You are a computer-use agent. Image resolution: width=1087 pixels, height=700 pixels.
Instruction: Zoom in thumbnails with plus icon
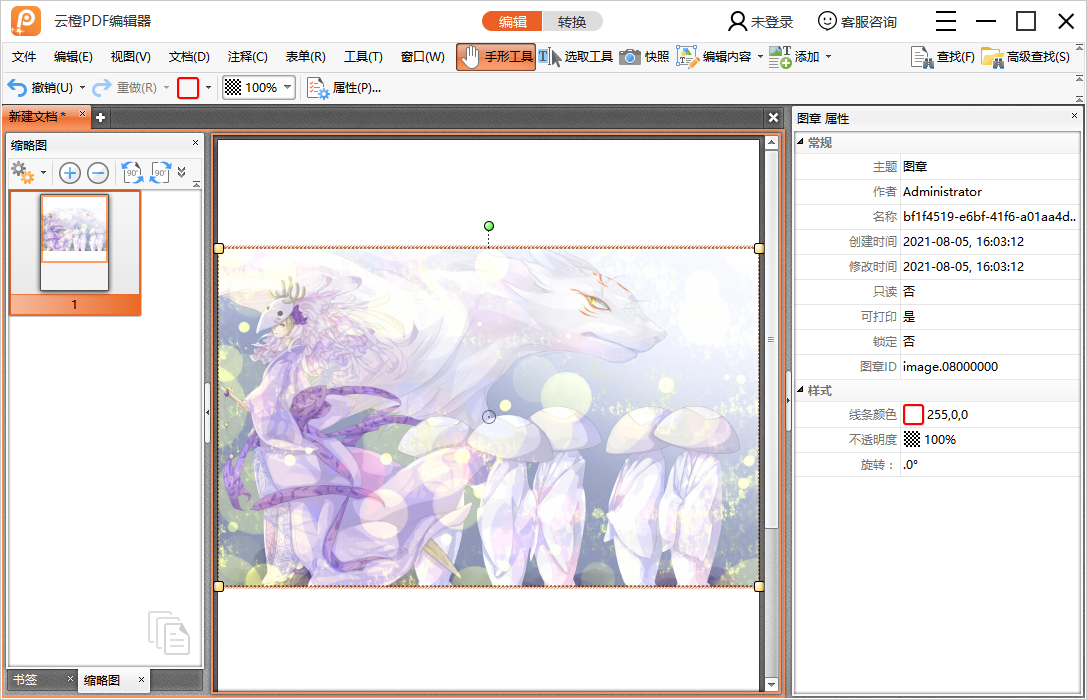[x=70, y=173]
